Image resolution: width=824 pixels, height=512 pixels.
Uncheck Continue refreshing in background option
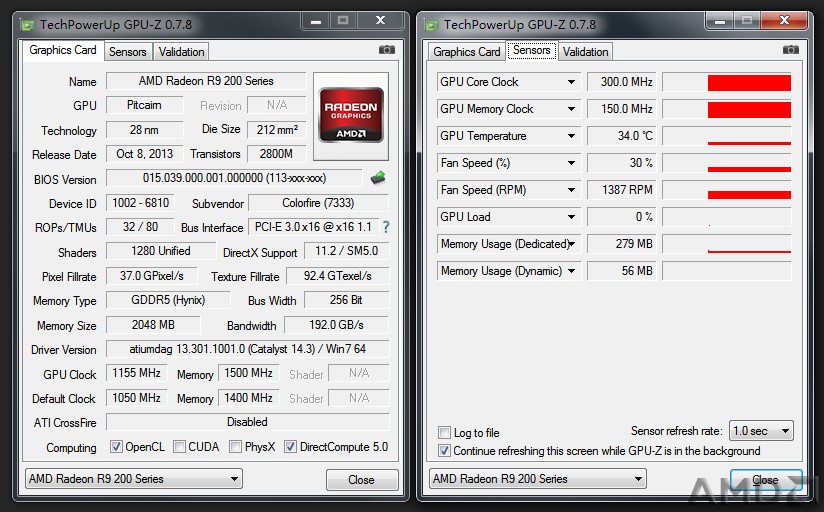point(445,450)
